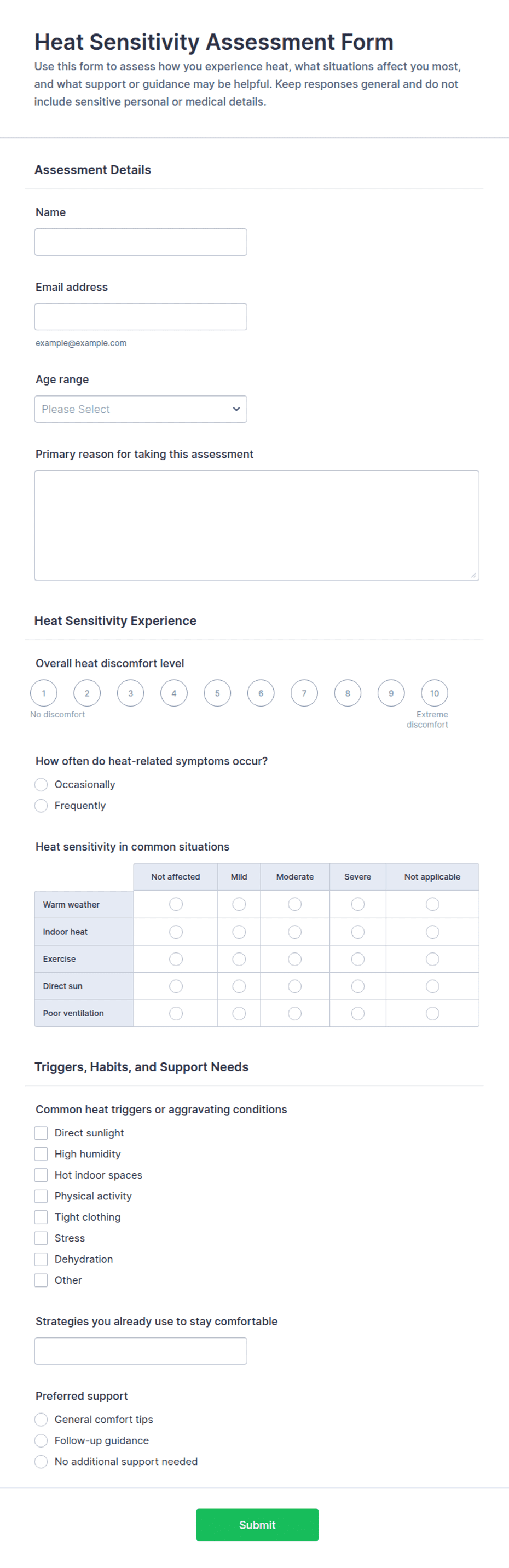Image resolution: width=509 pixels, height=1568 pixels.
Task: Select the Occasionally symptom frequency option
Action: click(41, 785)
